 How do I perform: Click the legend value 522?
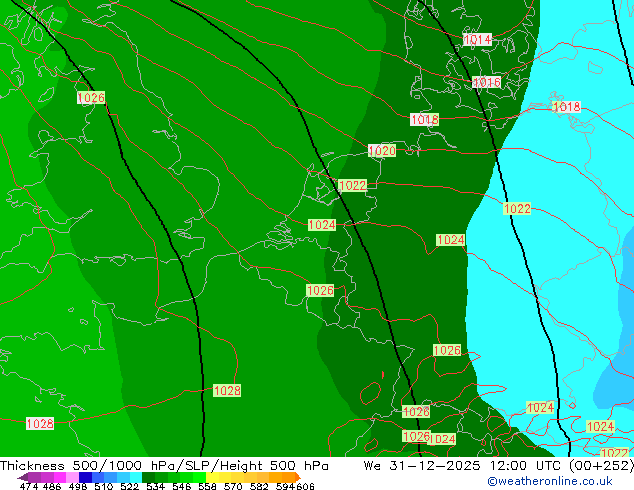point(129,486)
